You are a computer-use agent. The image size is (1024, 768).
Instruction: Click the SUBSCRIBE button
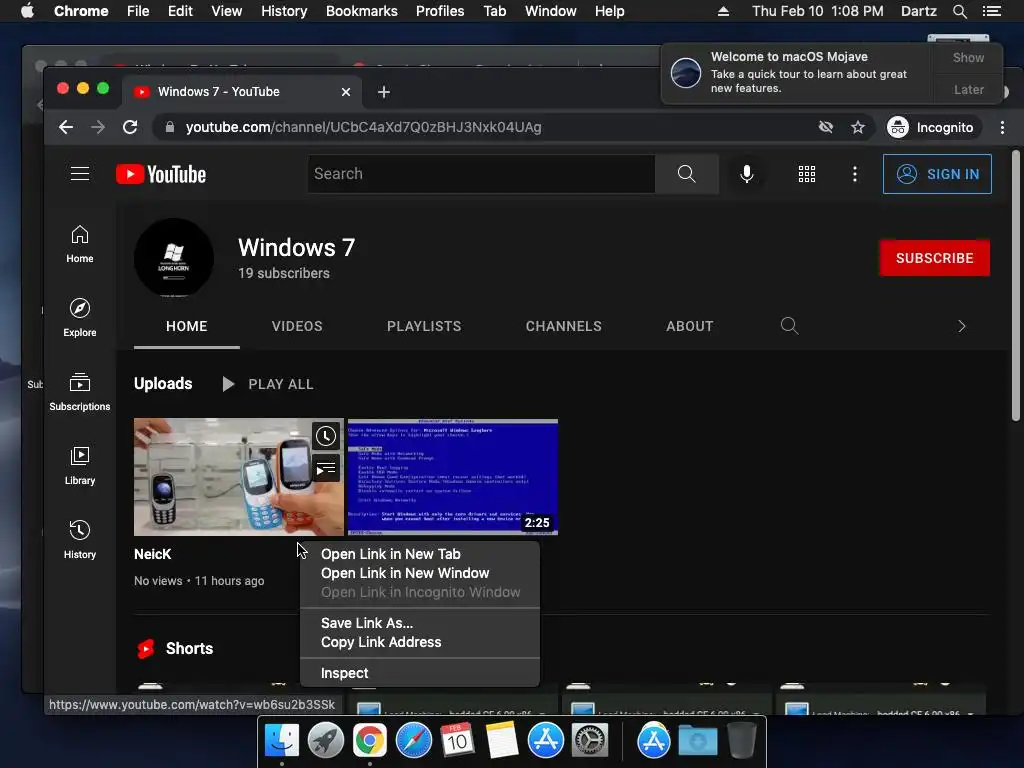935,258
